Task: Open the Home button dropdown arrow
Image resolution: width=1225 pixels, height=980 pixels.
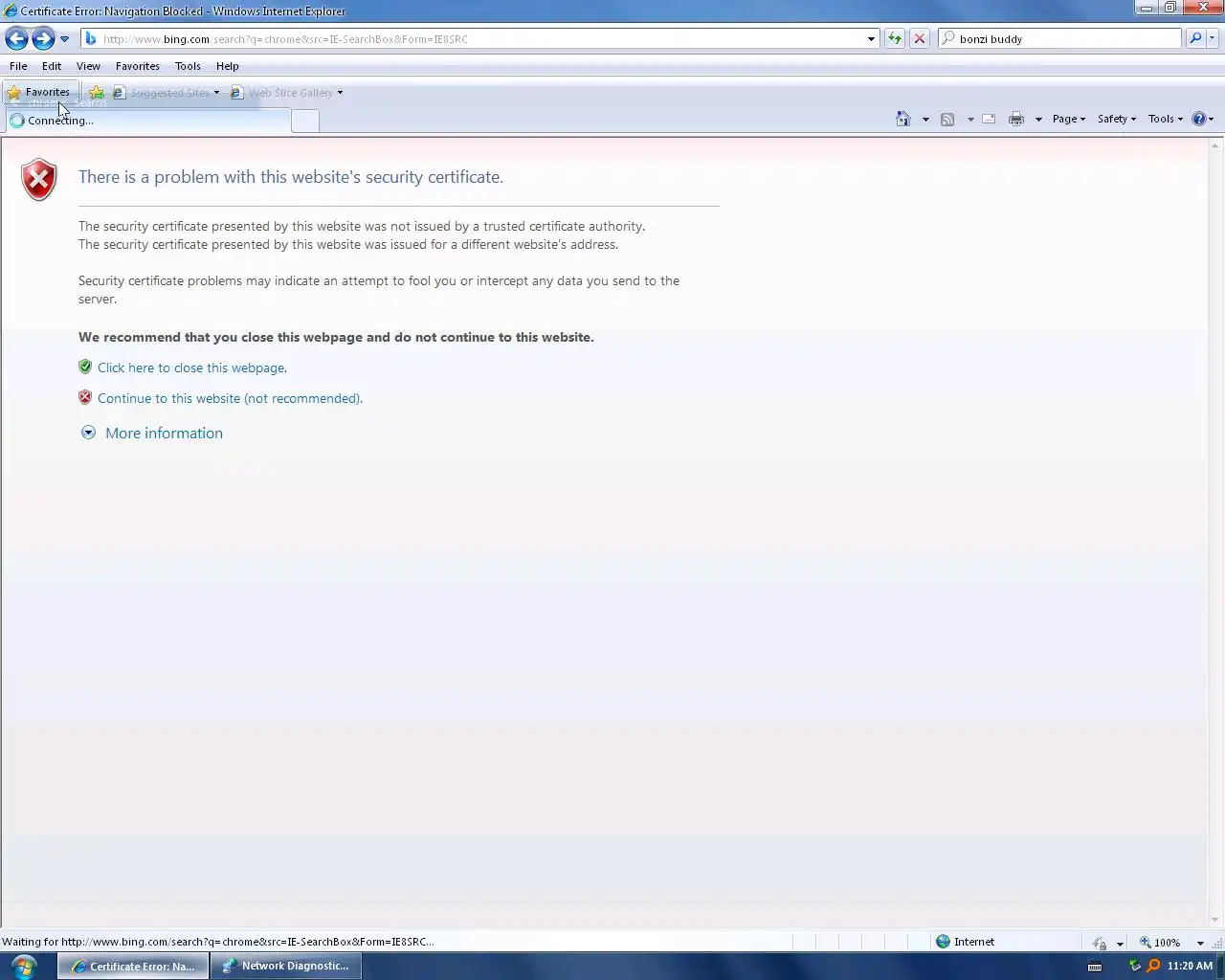Action: (x=925, y=120)
